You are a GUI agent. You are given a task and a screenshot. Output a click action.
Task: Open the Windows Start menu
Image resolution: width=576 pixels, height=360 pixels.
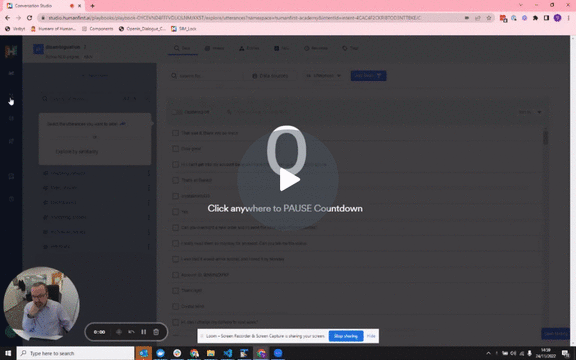[x=8, y=353]
